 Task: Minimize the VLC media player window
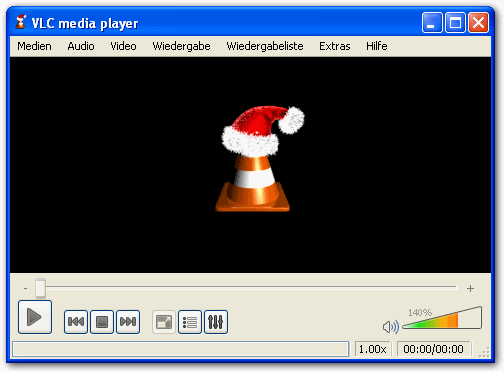coord(432,23)
